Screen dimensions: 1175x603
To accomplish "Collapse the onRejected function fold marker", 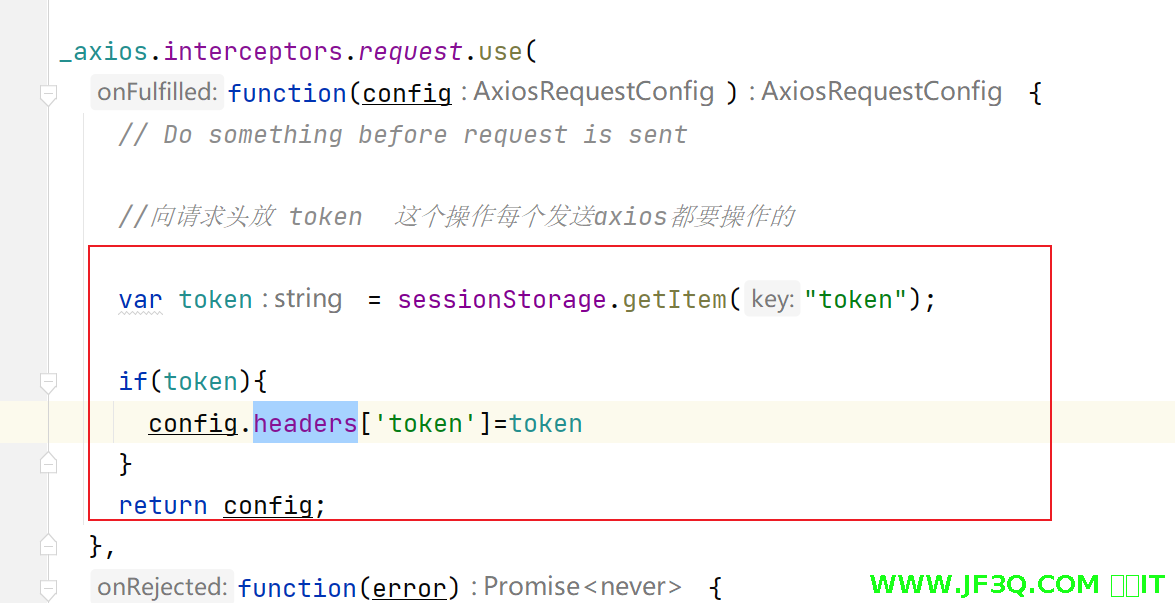I will pos(48,588).
